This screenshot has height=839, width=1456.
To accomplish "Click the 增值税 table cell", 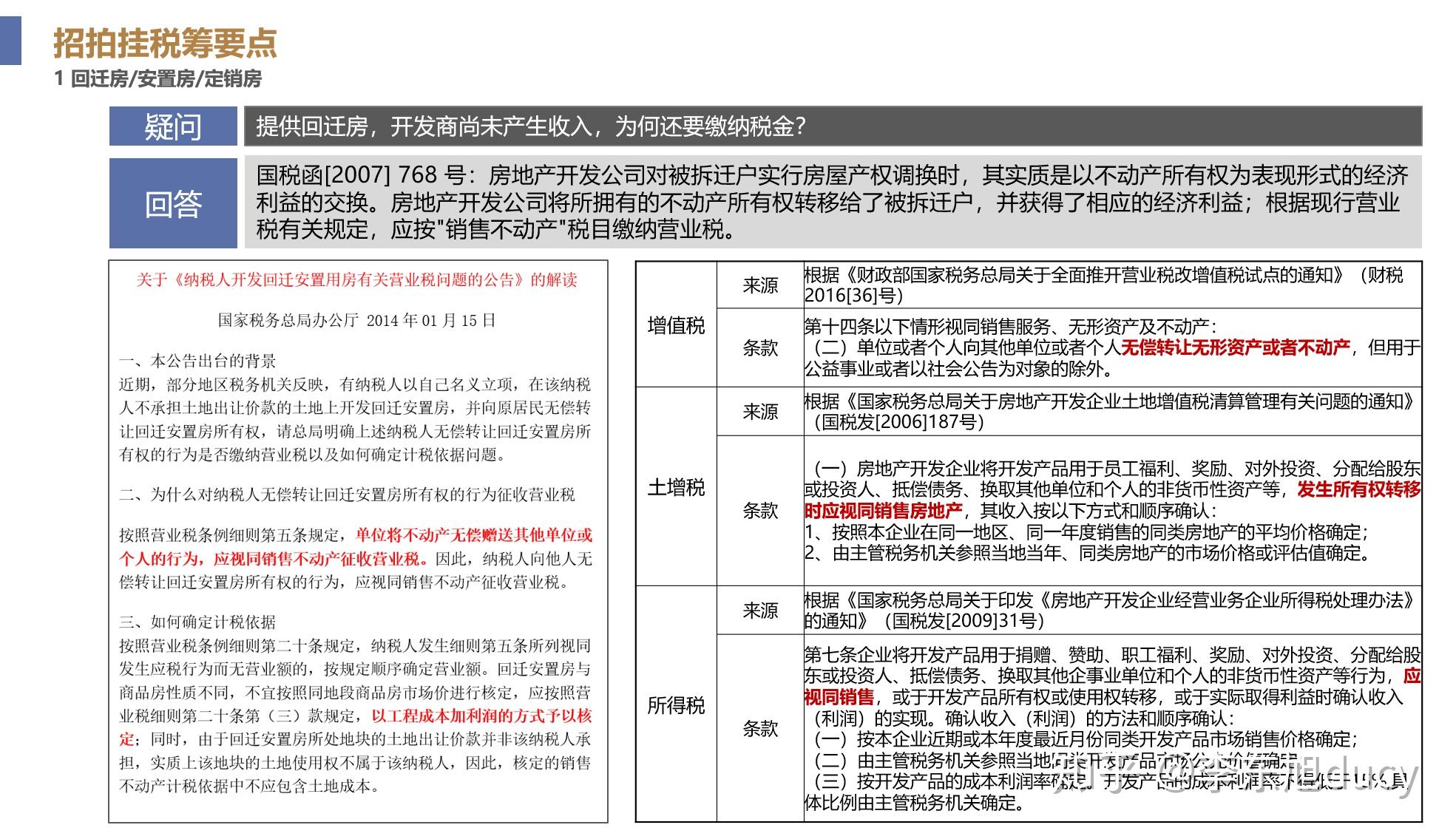I will click(x=676, y=325).
